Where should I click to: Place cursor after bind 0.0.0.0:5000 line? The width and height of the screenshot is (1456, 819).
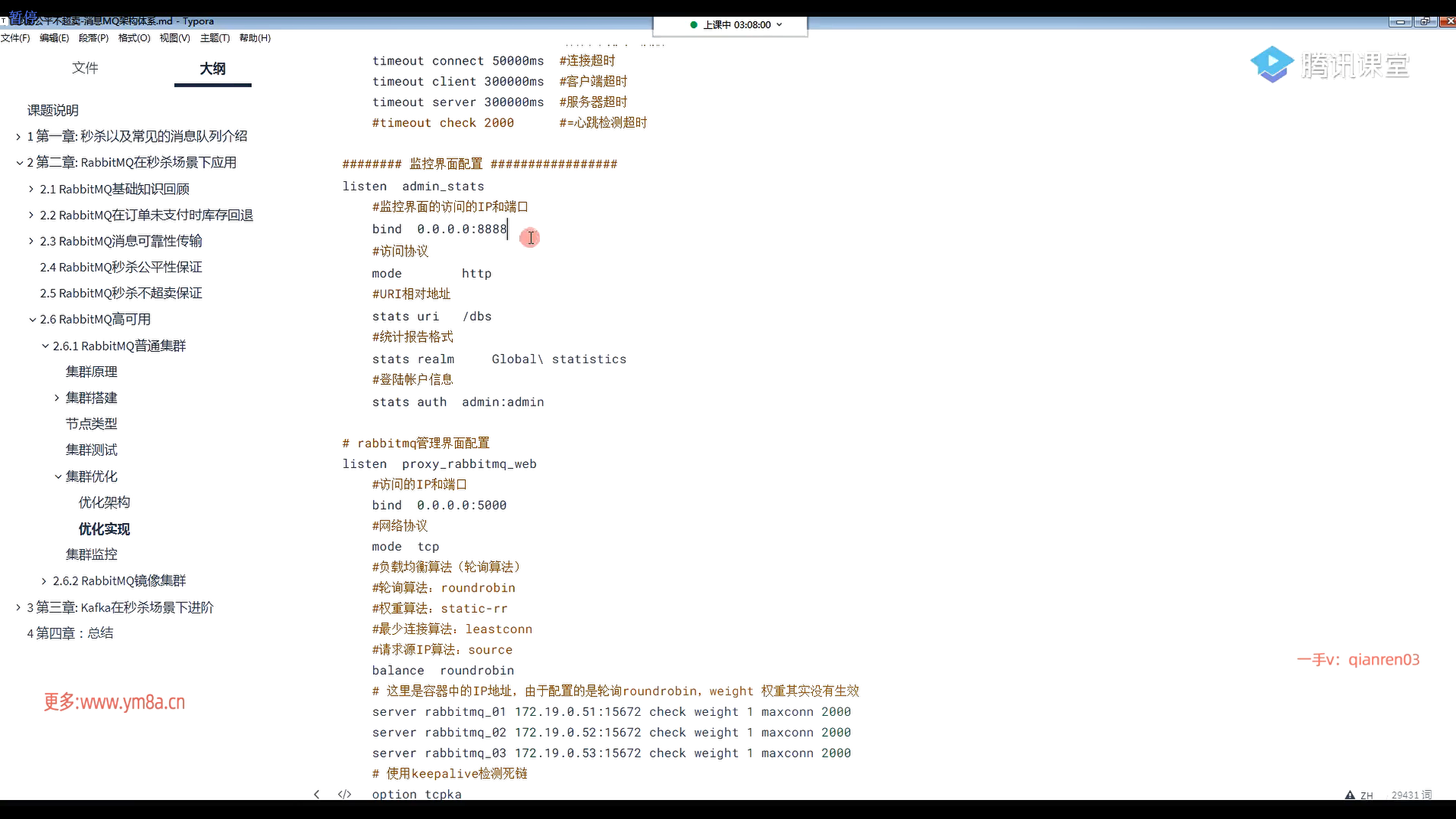point(507,505)
